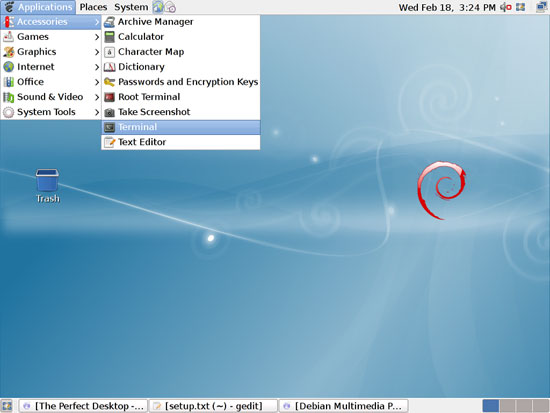Image resolution: width=550 pixels, height=413 pixels.
Task: Click the Games category icon
Action: (x=9, y=37)
